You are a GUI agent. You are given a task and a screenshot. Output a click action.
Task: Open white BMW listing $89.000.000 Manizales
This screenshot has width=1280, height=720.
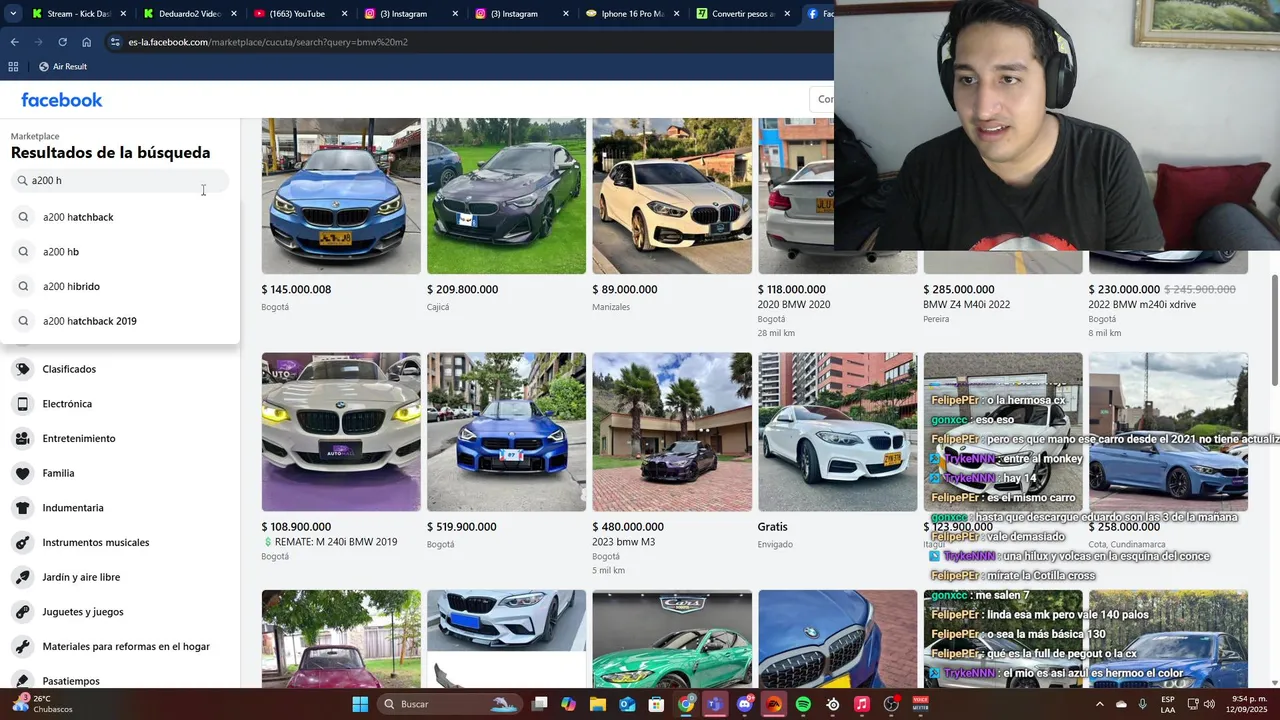point(672,196)
